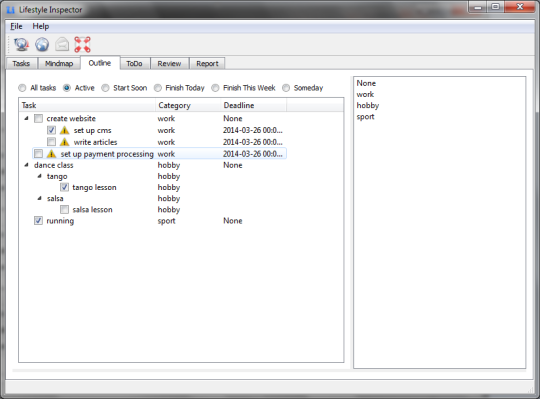Switch to the Tasks tab
540x399 pixels.
(21, 63)
